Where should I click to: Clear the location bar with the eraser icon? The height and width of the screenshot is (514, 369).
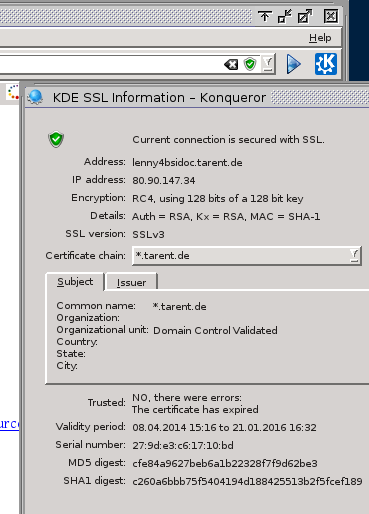pos(231,64)
